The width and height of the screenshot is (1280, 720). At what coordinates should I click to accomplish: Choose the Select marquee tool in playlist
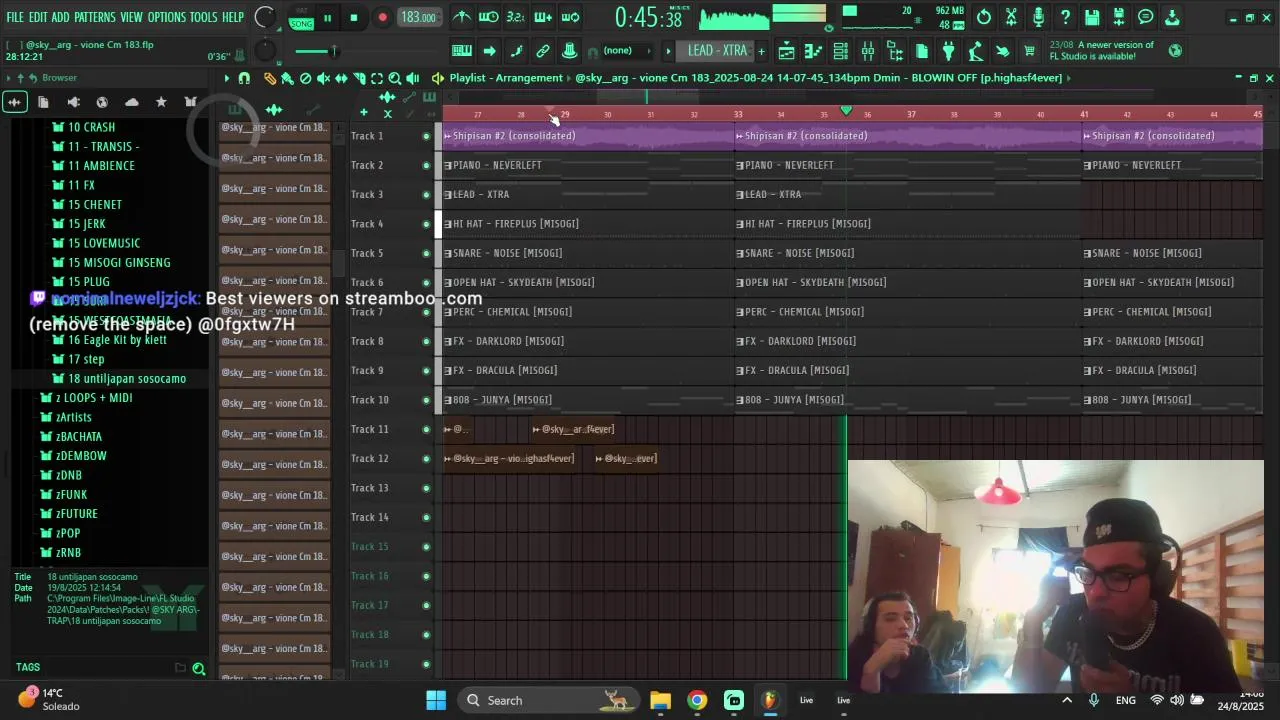pos(377,78)
